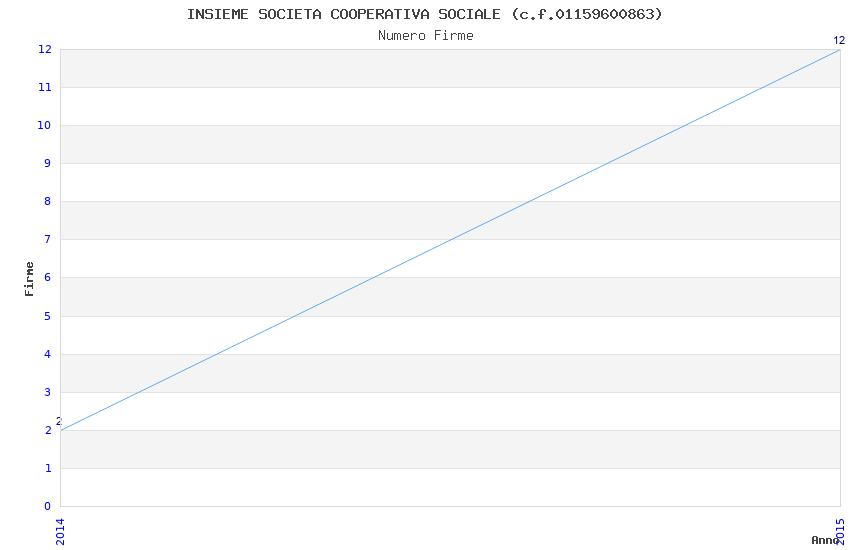Click the y-axis tick value 5
The height and width of the screenshot is (550, 850).
point(48,316)
